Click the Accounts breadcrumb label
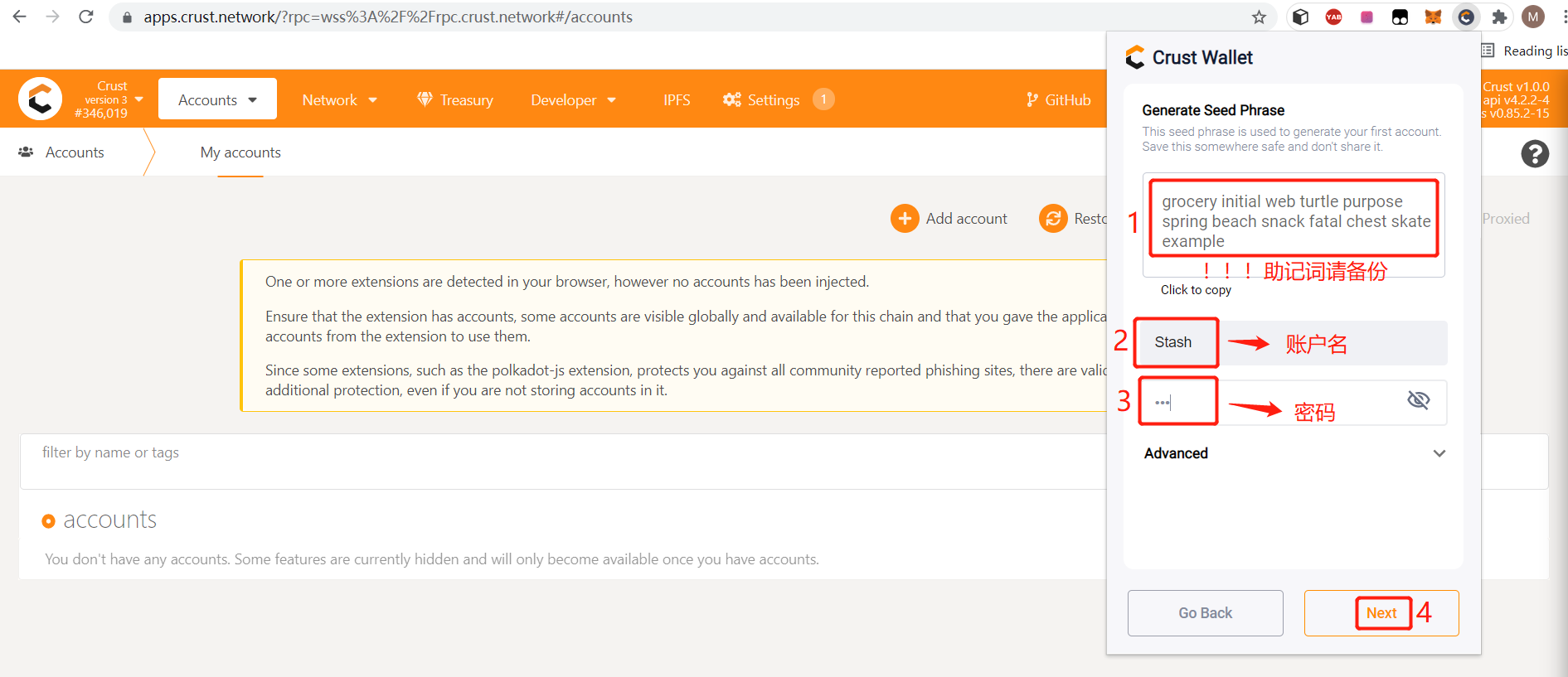The width and height of the screenshot is (1568, 677). [x=75, y=152]
